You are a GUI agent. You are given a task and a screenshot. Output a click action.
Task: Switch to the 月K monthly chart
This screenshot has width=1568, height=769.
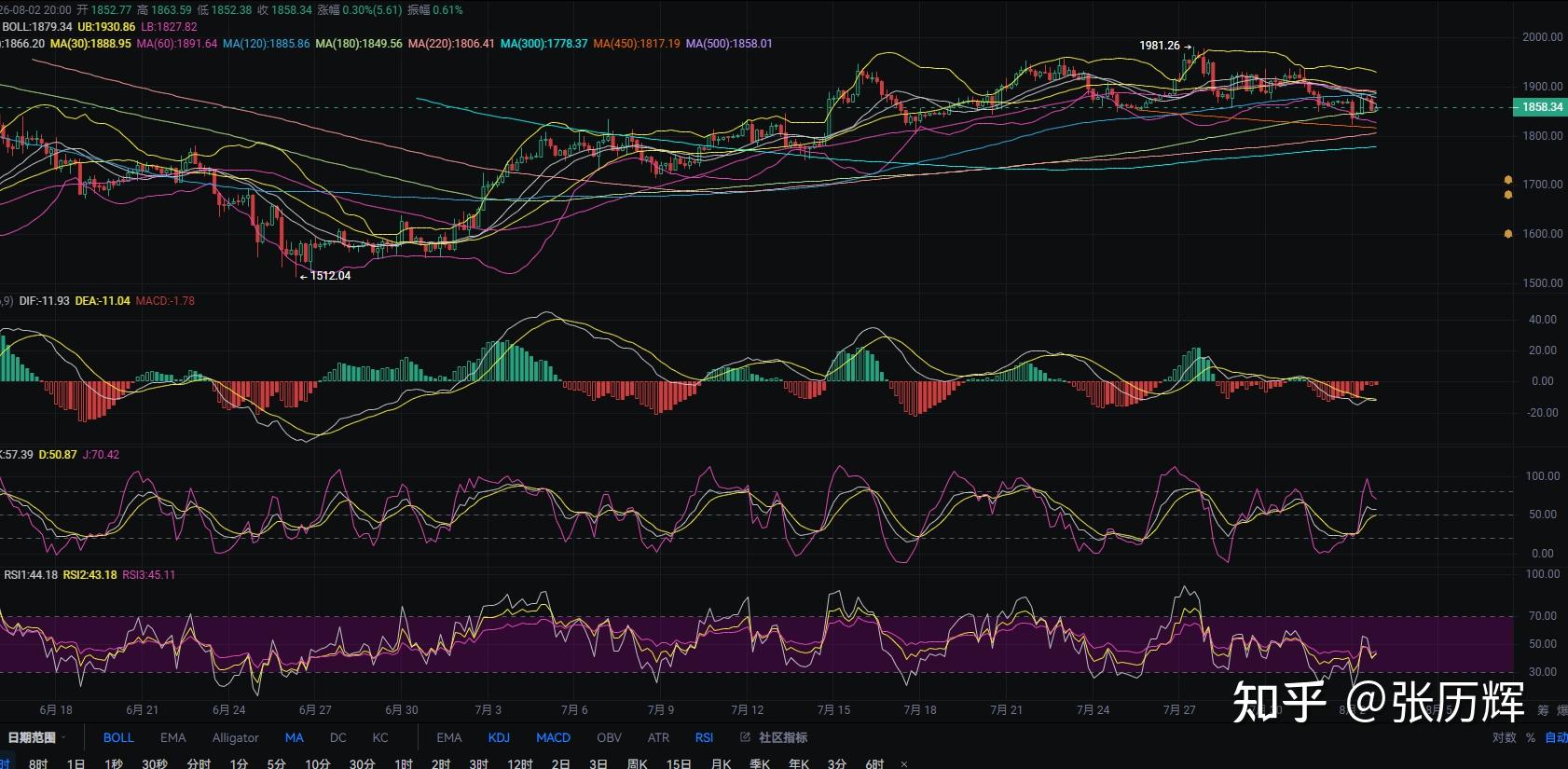tap(722, 763)
